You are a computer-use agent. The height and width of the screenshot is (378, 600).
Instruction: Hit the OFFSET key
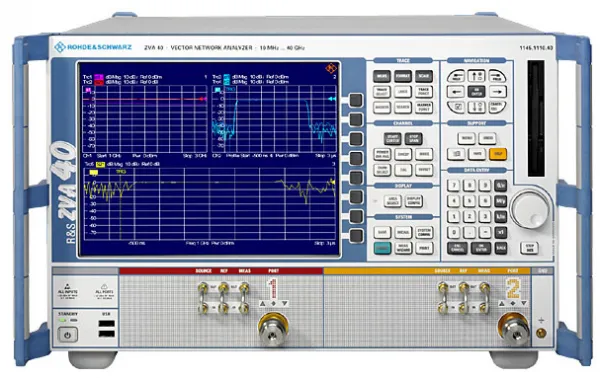[424, 169]
